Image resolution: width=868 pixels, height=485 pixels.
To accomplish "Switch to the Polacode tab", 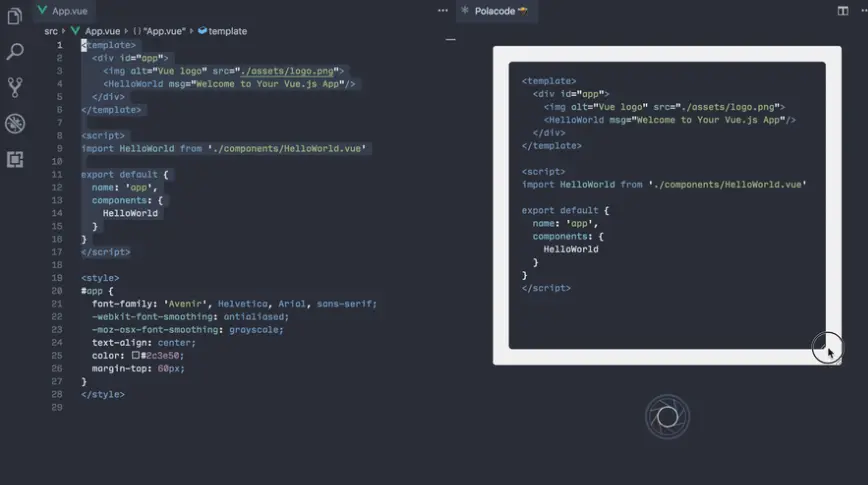I will pos(497,11).
